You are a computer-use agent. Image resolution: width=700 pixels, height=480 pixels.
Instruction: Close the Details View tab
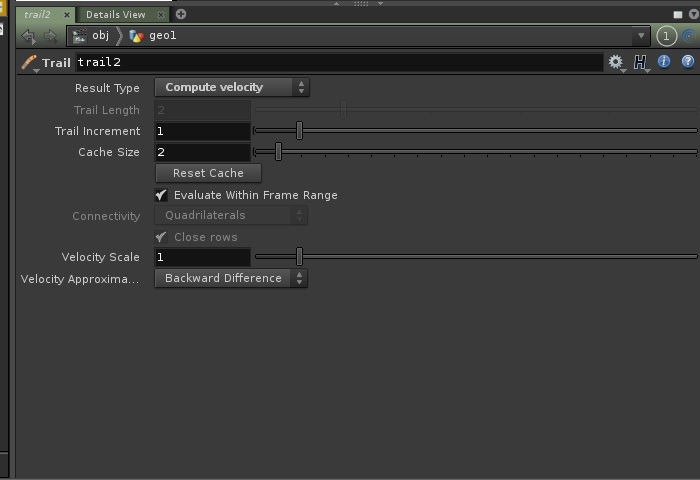(x=161, y=15)
